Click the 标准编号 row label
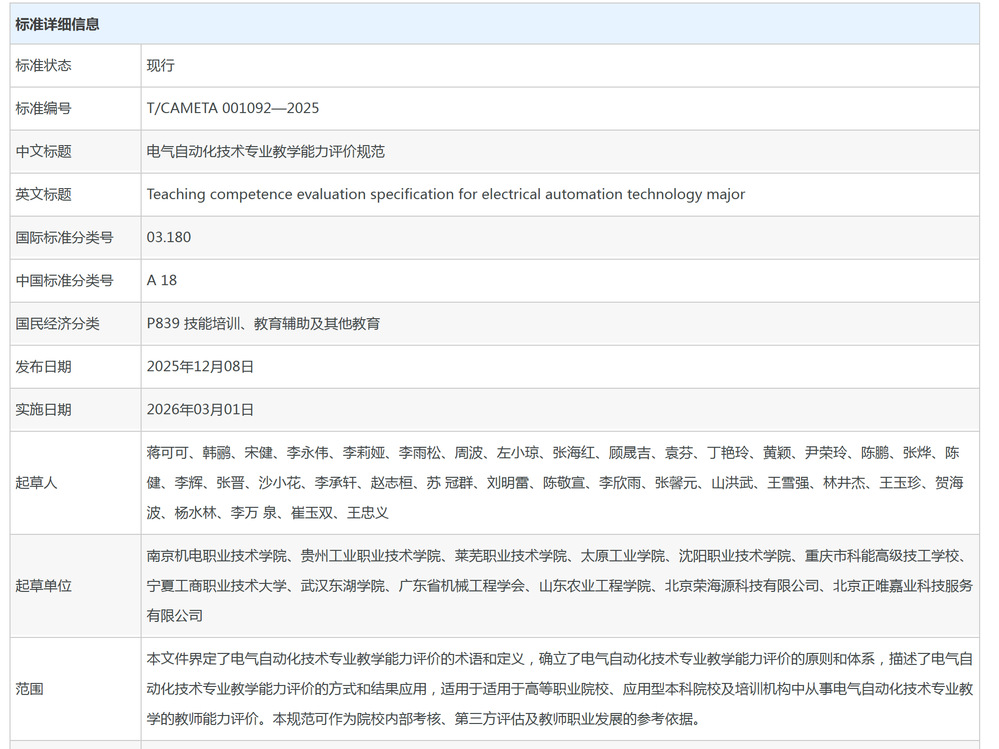Image resolution: width=999 pixels, height=749 pixels. [43, 109]
